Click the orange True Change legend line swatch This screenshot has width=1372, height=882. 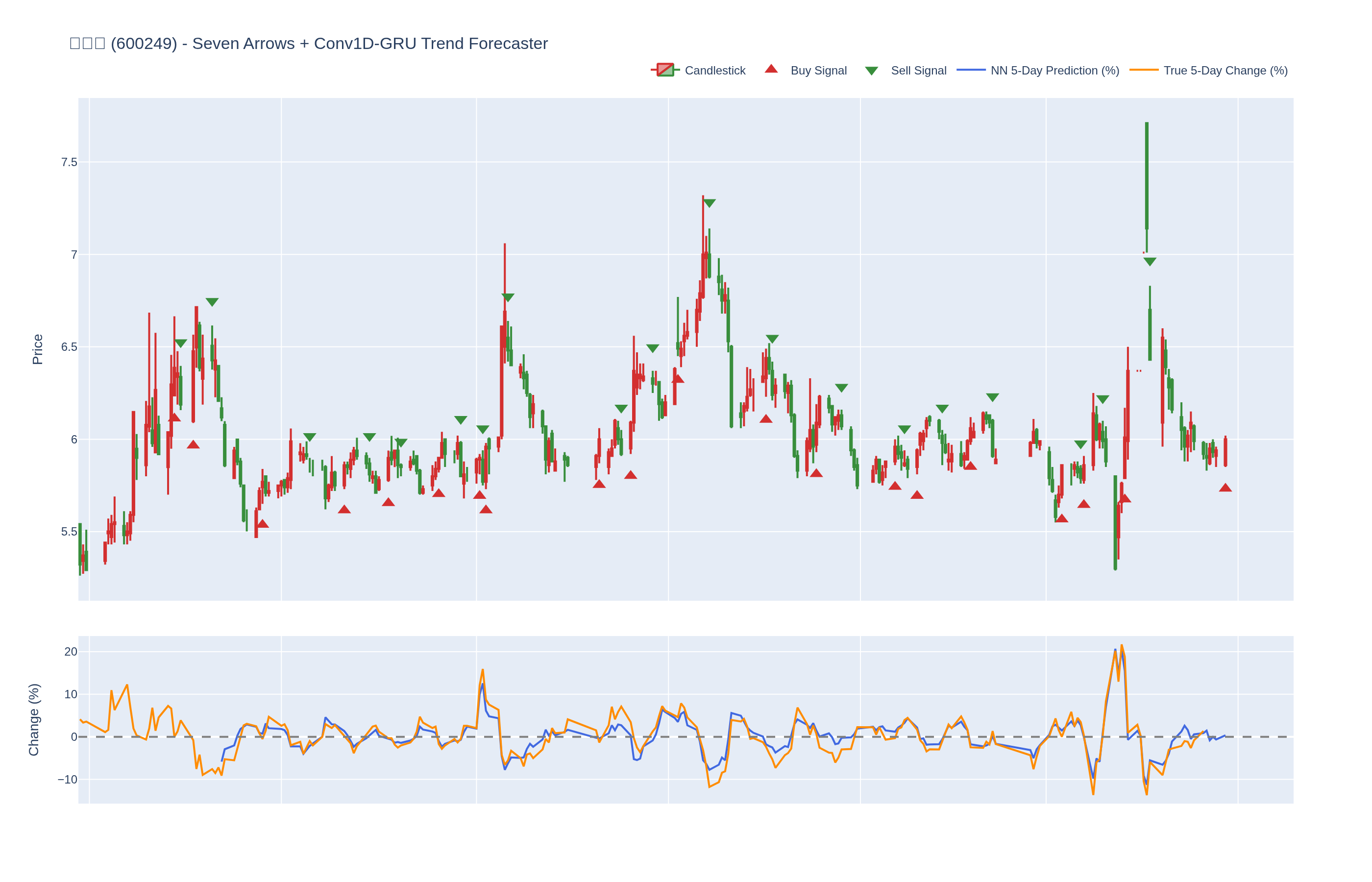[1144, 70]
